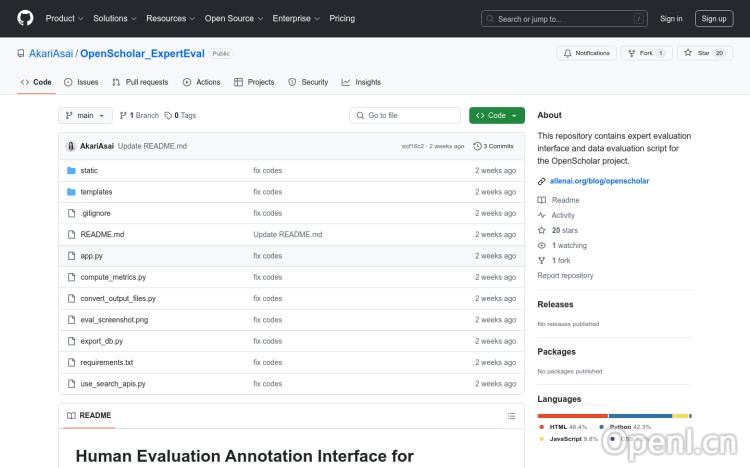The width and height of the screenshot is (750, 468).
Task: Expand the Open Source menu
Action: tap(233, 18)
